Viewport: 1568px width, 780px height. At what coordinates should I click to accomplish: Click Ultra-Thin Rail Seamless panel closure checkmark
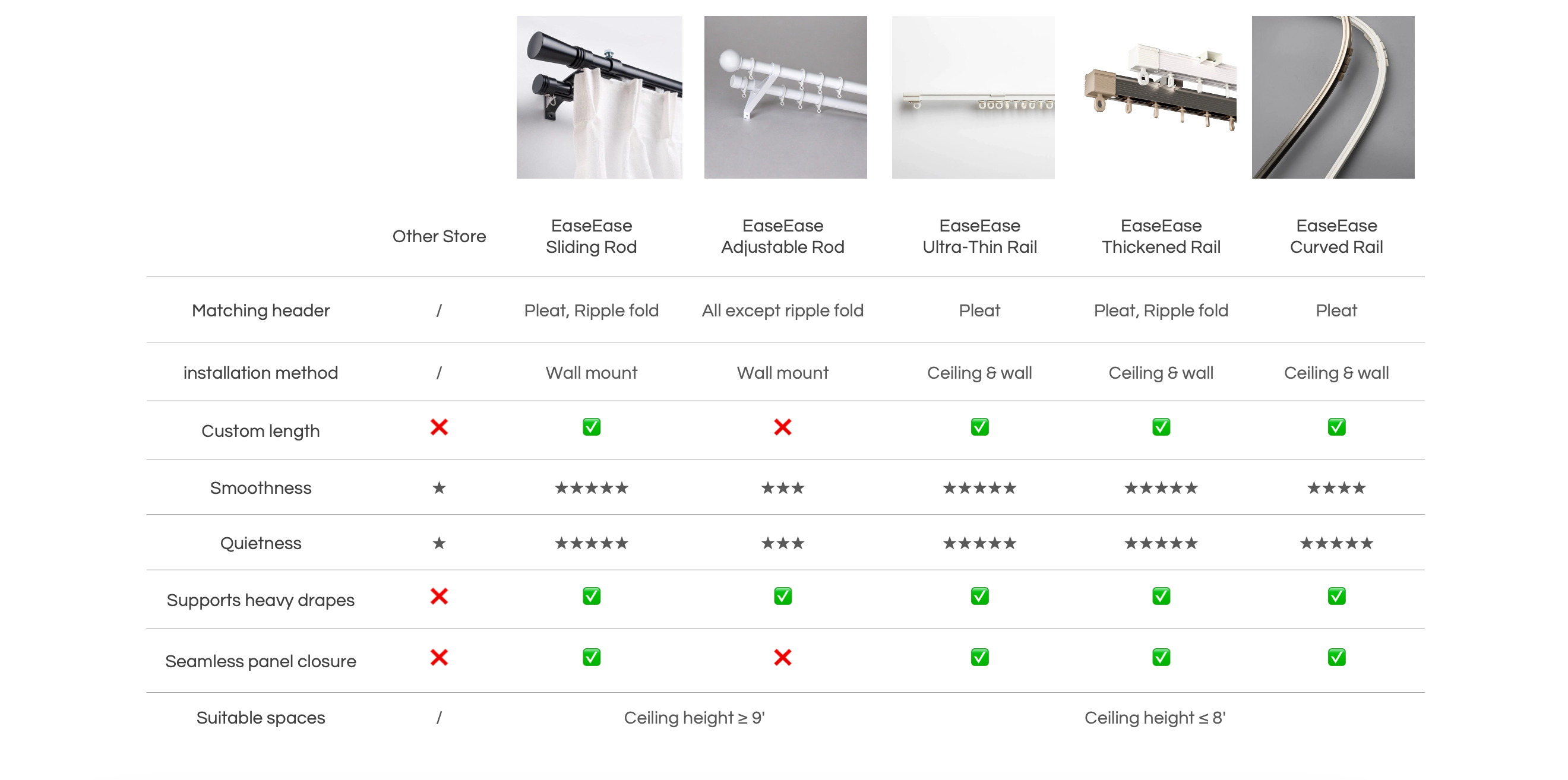(x=979, y=657)
